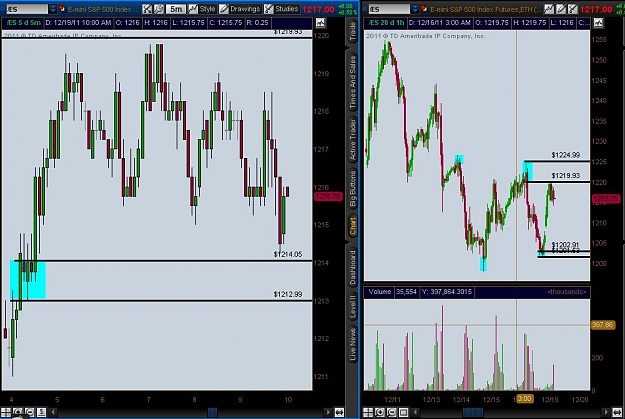Click the chart mode icon above left chart price axis
The width and height of the screenshot is (625, 419).
pyautogui.click(x=320, y=23)
